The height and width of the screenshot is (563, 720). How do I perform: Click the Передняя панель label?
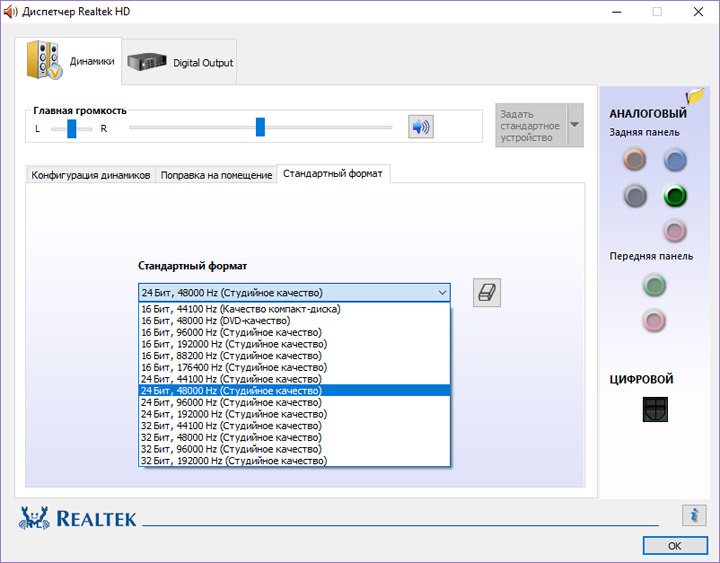click(651, 256)
